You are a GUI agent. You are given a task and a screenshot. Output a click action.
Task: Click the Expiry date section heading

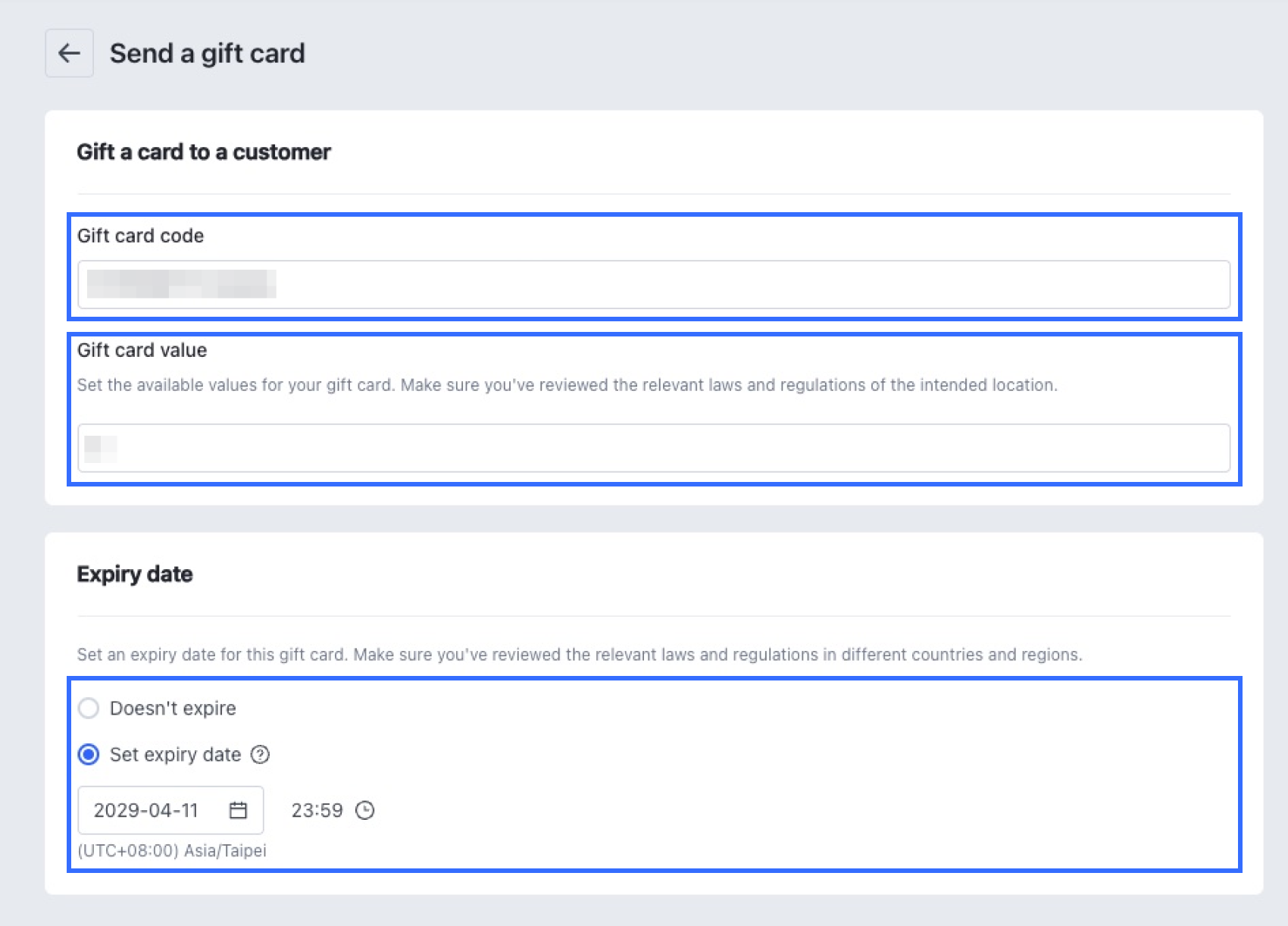134,574
